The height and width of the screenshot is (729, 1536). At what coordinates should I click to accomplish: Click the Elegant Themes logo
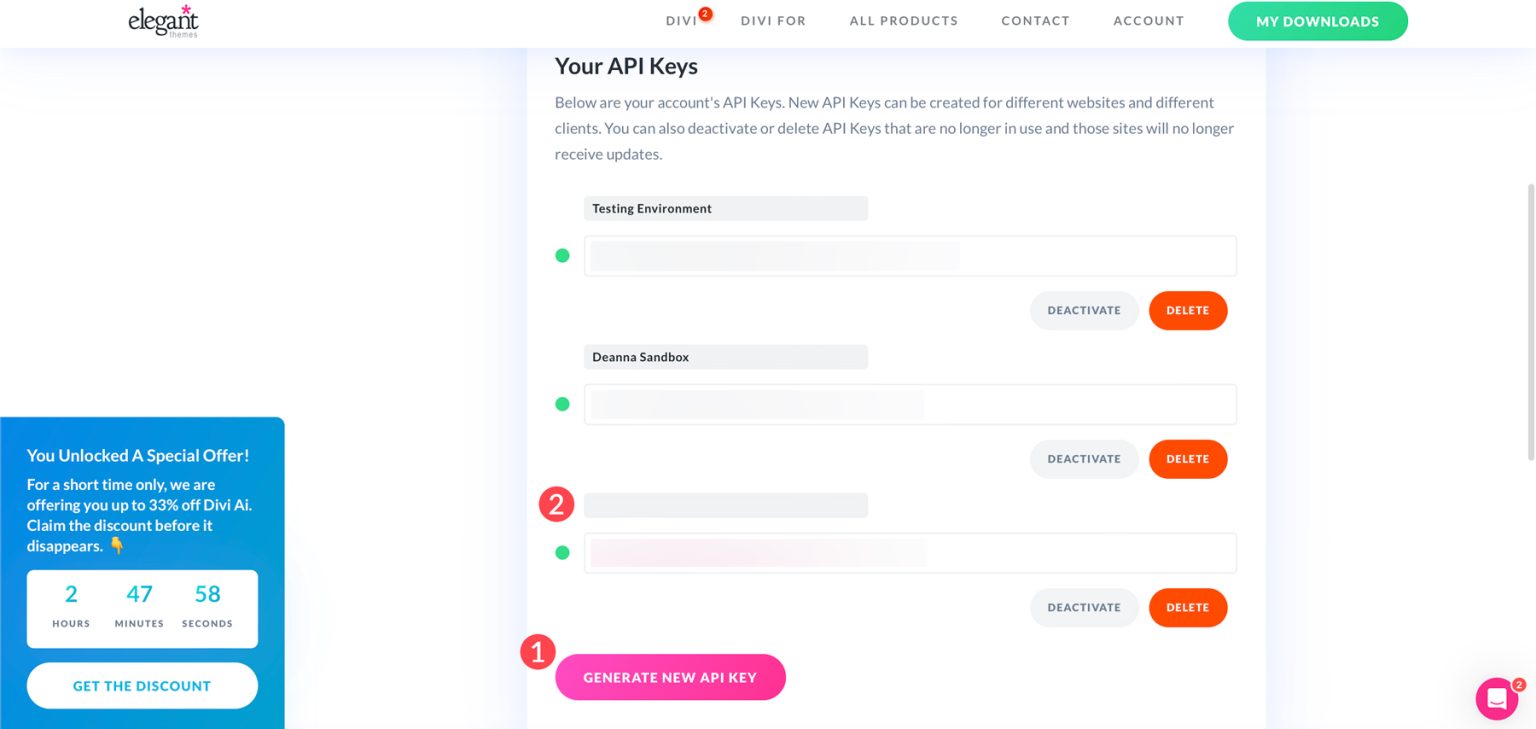[164, 21]
